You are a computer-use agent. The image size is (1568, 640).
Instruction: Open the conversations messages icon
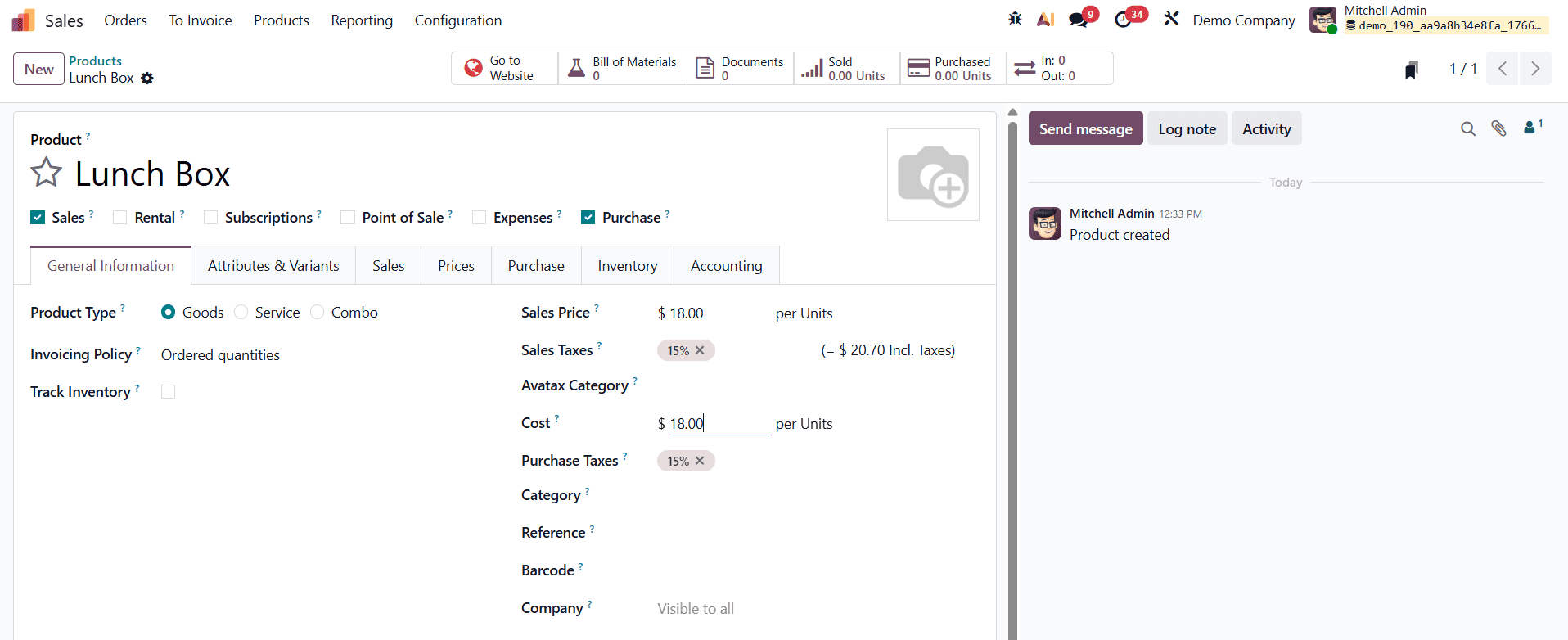pos(1079,20)
